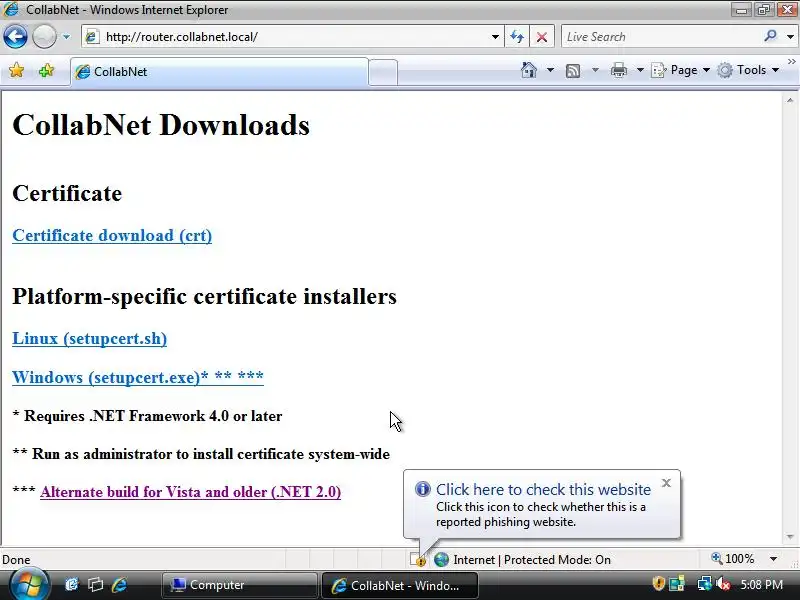Expand the address bar history dropdown
This screenshot has height=600, width=800.
pyautogui.click(x=495, y=37)
